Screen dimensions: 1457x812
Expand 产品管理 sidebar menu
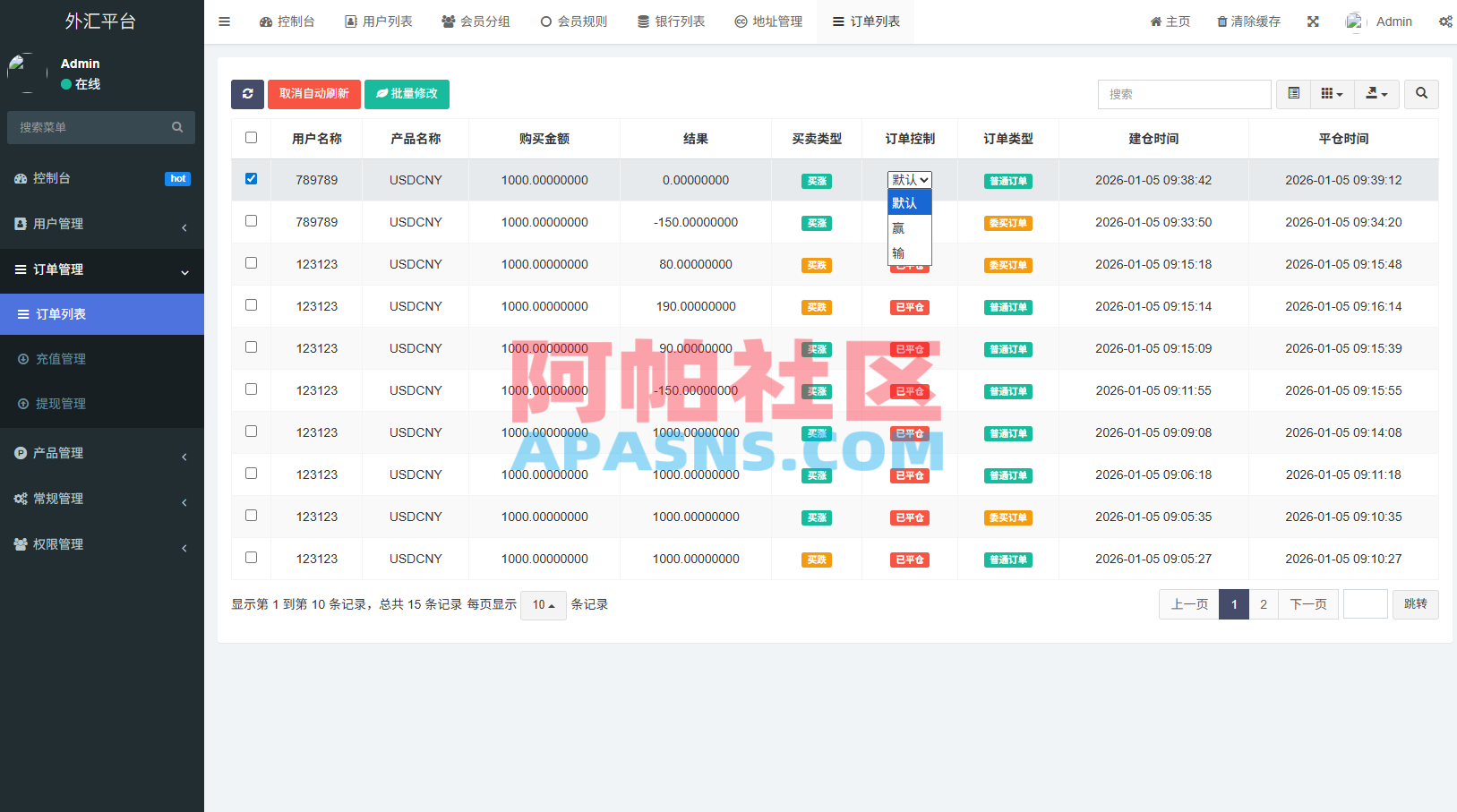(102, 453)
